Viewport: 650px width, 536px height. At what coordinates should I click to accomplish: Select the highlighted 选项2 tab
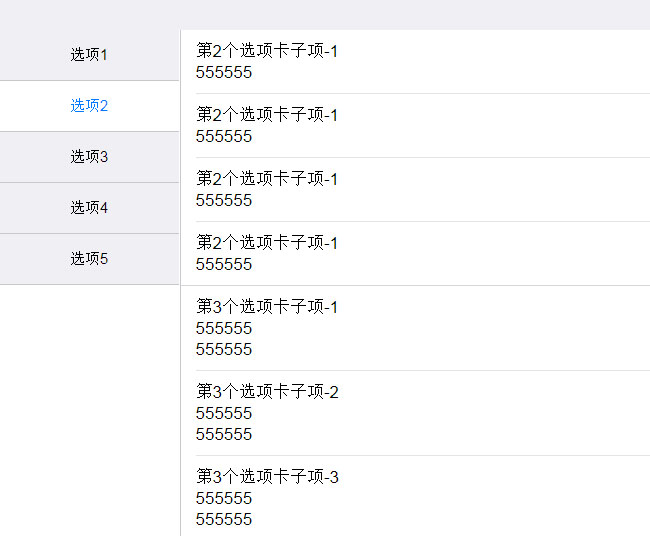click(89, 106)
